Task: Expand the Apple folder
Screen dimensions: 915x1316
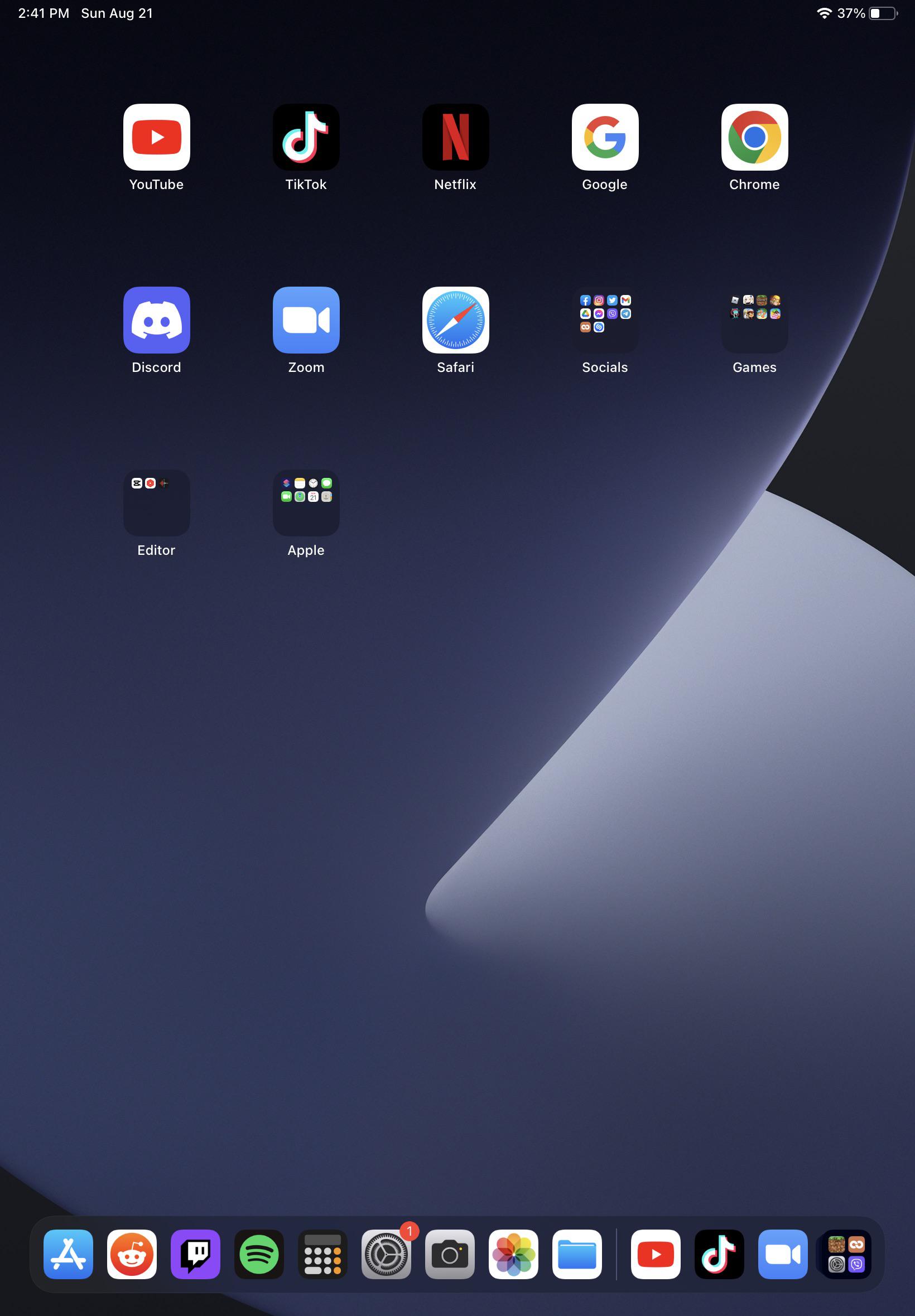Action: point(306,502)
